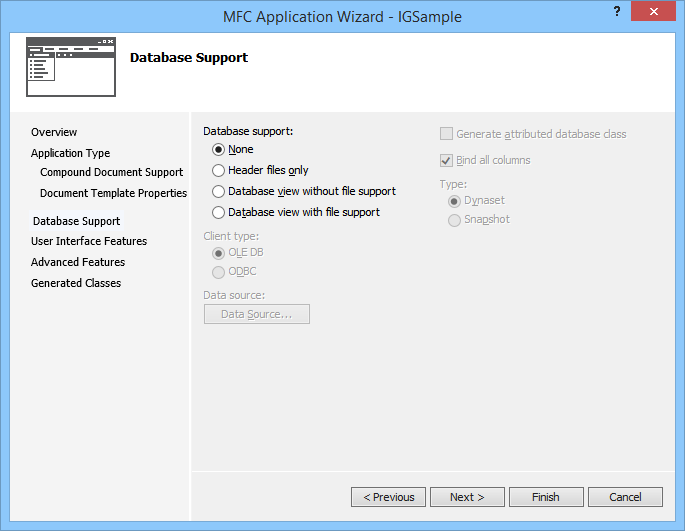The height and width of the screenshot is (531, 685).
Task: Select the None database support option
Action: (x=219, y=150)
